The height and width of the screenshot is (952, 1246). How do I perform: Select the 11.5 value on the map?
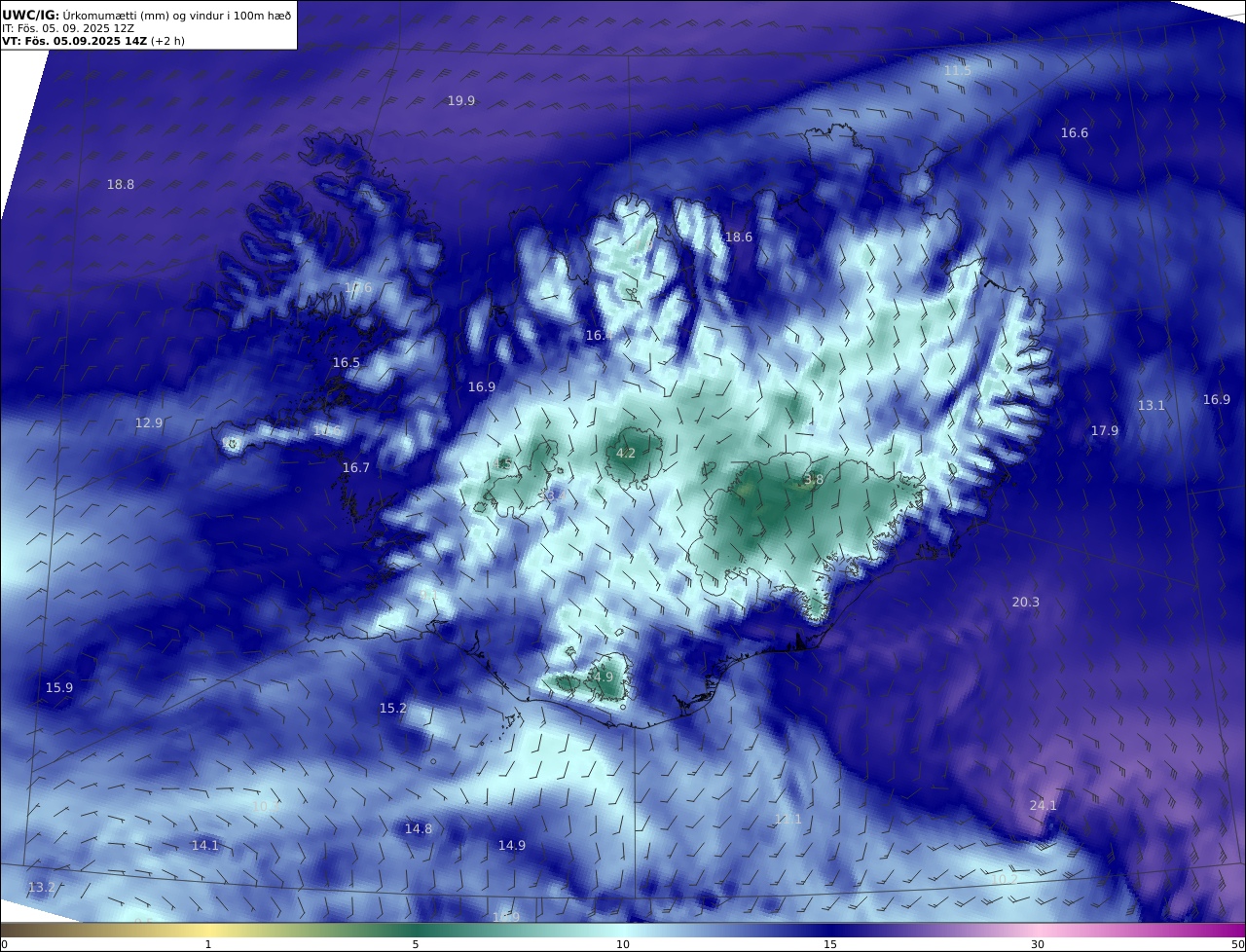pos(958,70)
